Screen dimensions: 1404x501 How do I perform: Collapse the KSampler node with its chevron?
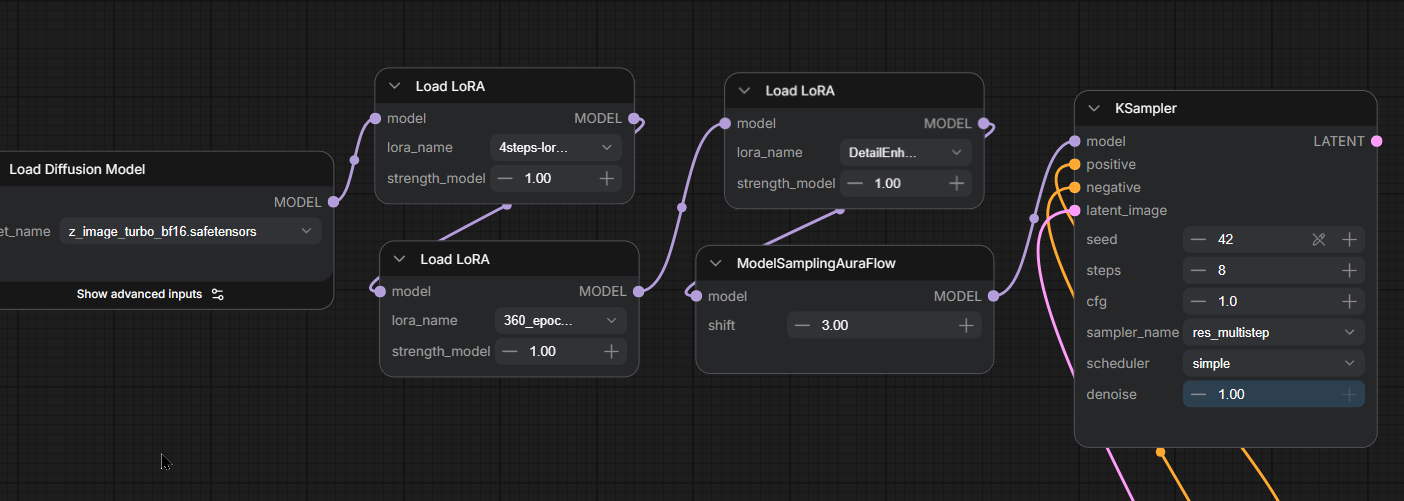pos(1094,108)
